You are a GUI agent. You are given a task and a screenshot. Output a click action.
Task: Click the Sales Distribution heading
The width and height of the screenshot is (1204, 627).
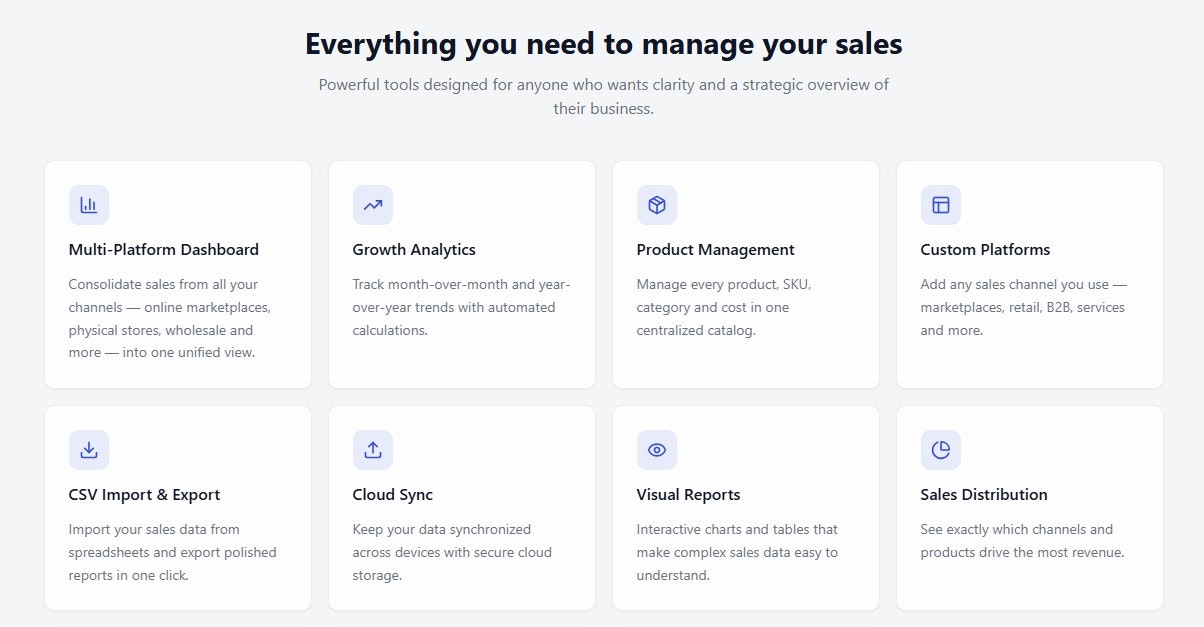click(983, 494)
